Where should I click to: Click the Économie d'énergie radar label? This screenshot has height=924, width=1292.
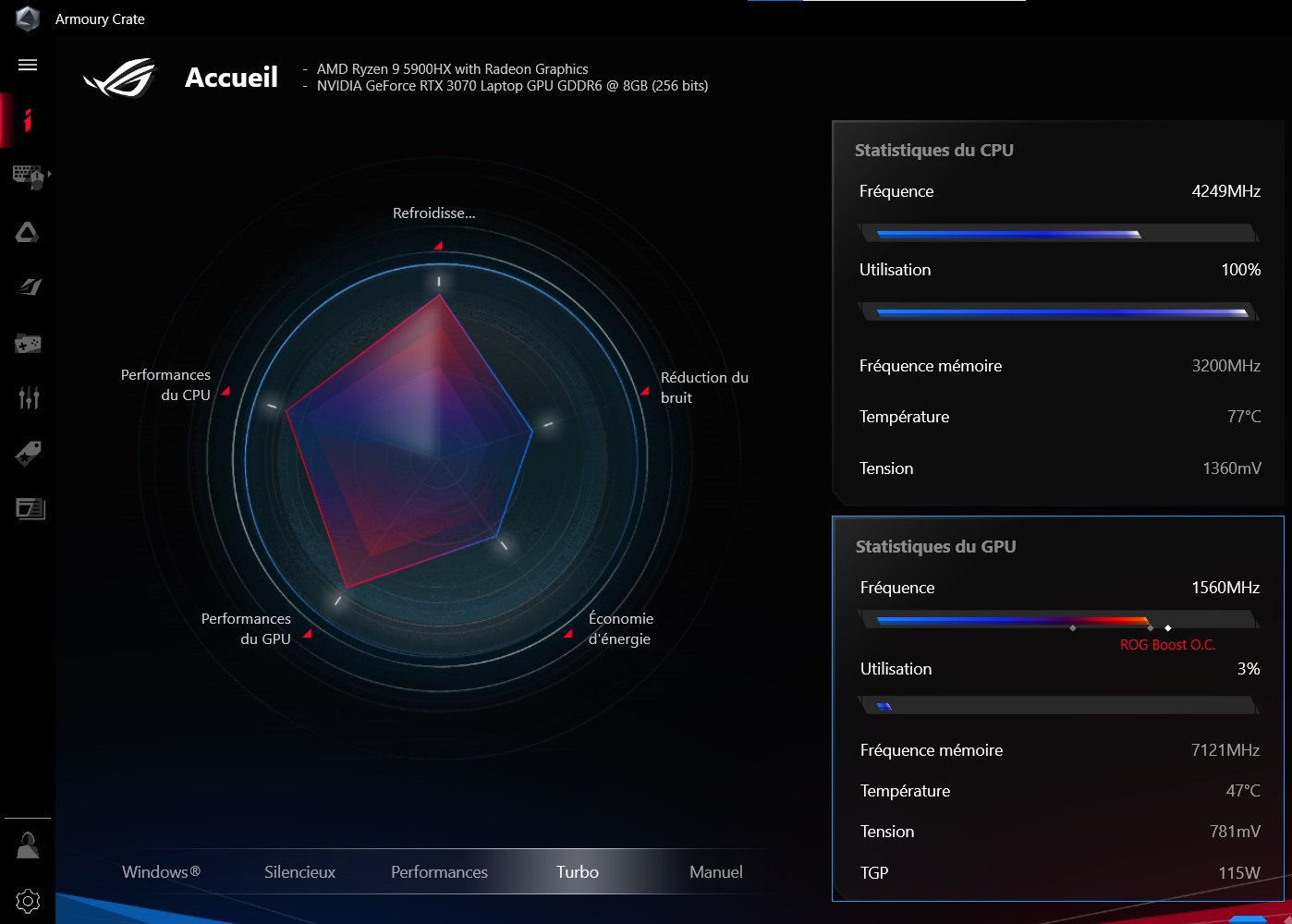[x=621, y=628]
